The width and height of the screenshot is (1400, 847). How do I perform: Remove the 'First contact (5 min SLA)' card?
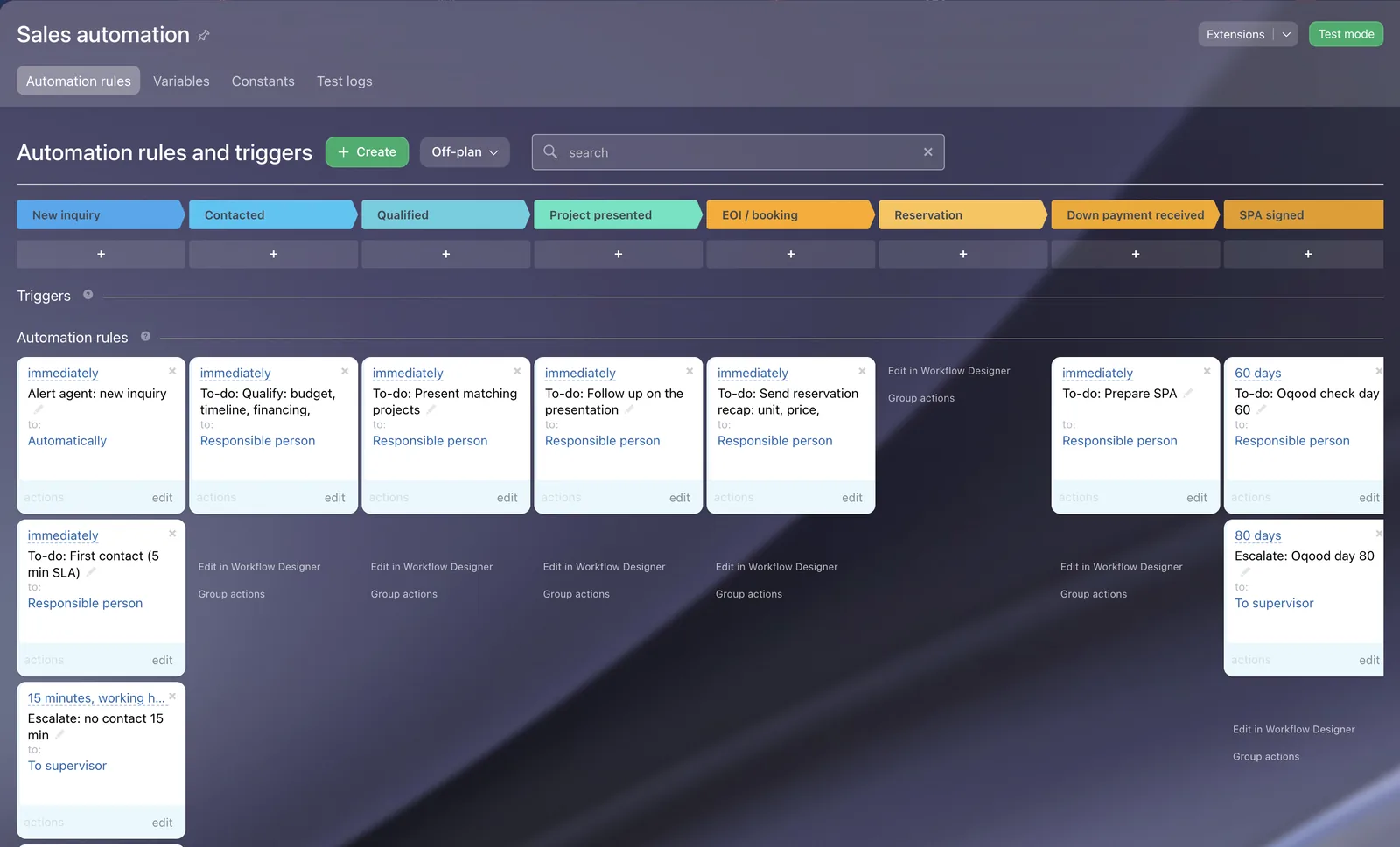pyautogui.click(x=172, y=534)
